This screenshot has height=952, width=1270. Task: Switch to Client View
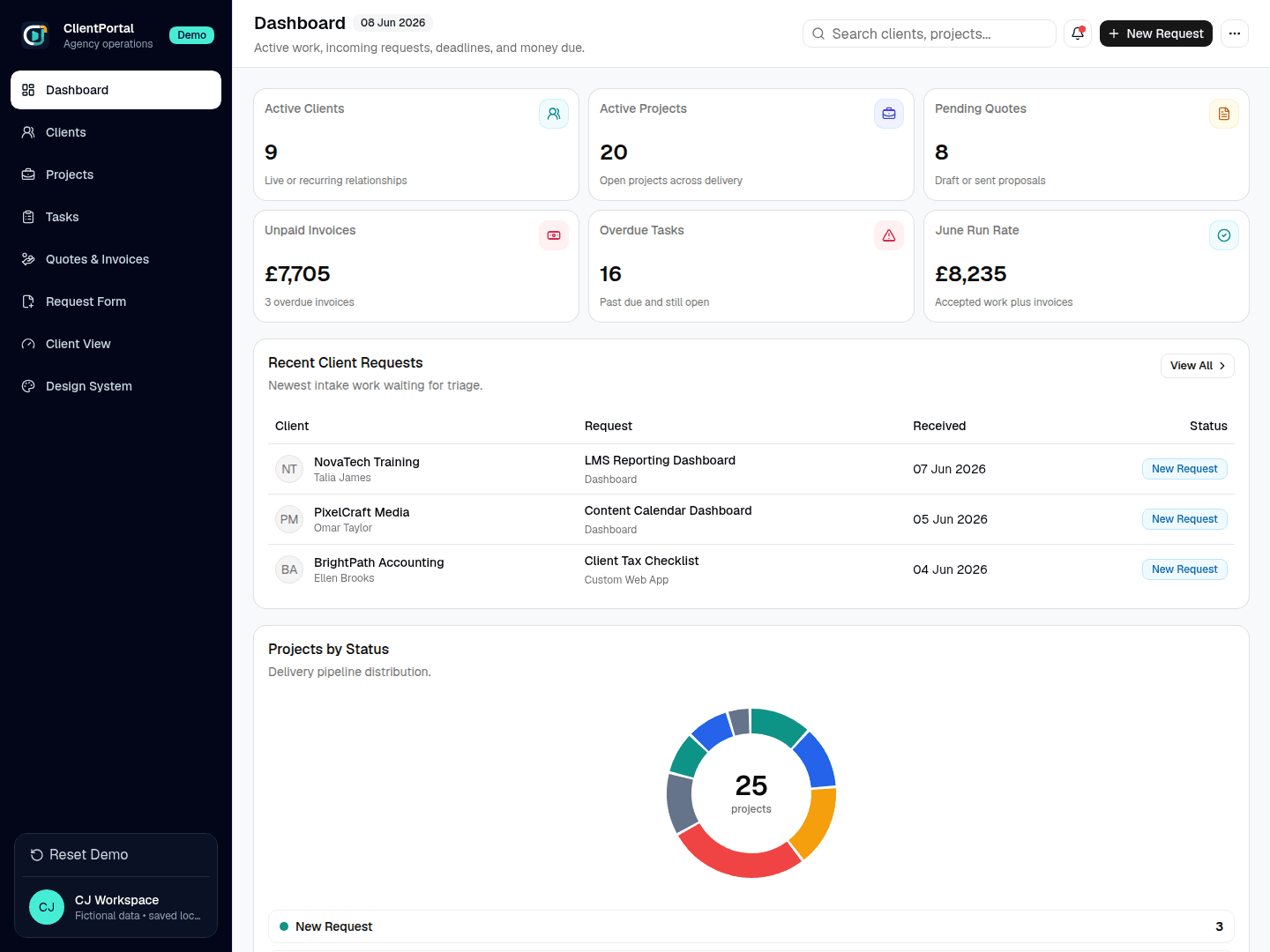click(x=116, y=344)
